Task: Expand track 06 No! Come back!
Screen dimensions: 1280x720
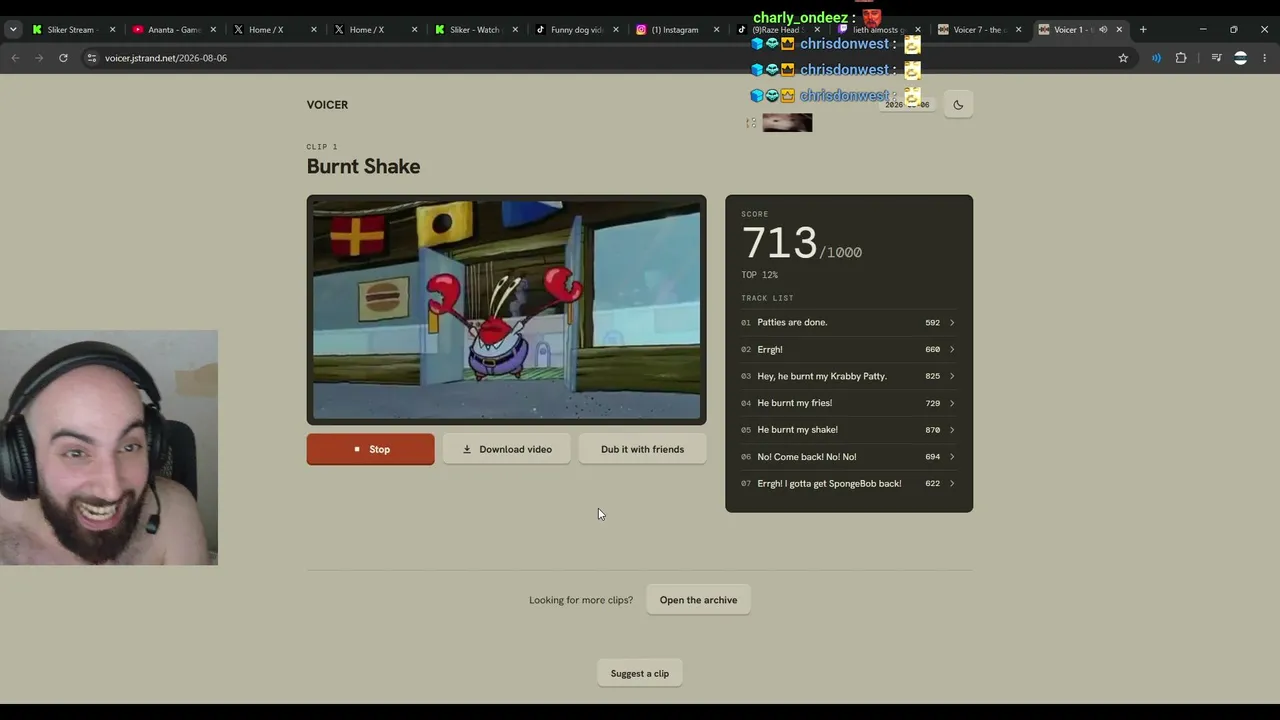Action: pyautogui.click(x=848, y=457)
